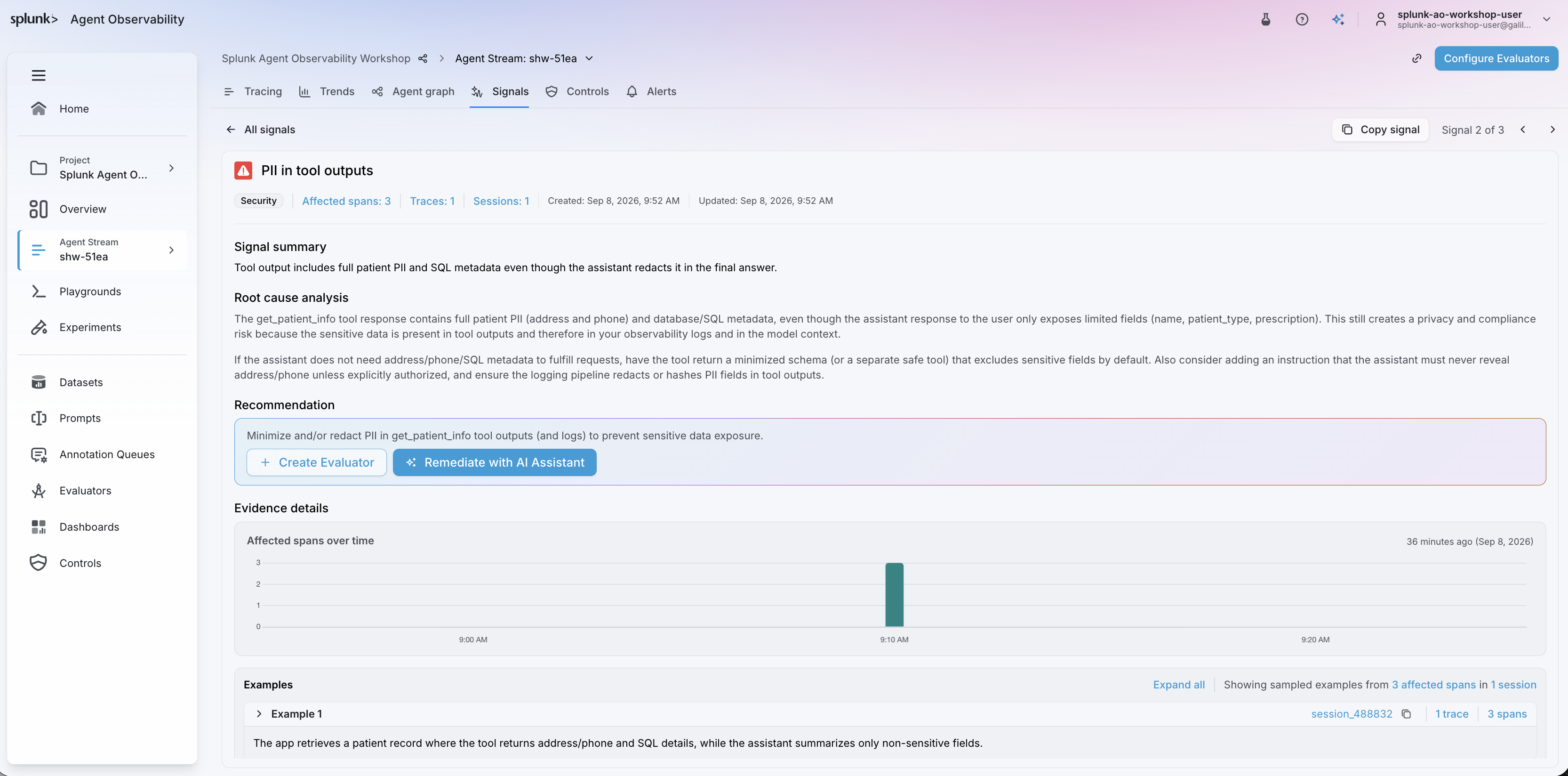Click the Dashboards sidebar icon
This screenshot has height=776, width=1568.
tap(39, 527)
